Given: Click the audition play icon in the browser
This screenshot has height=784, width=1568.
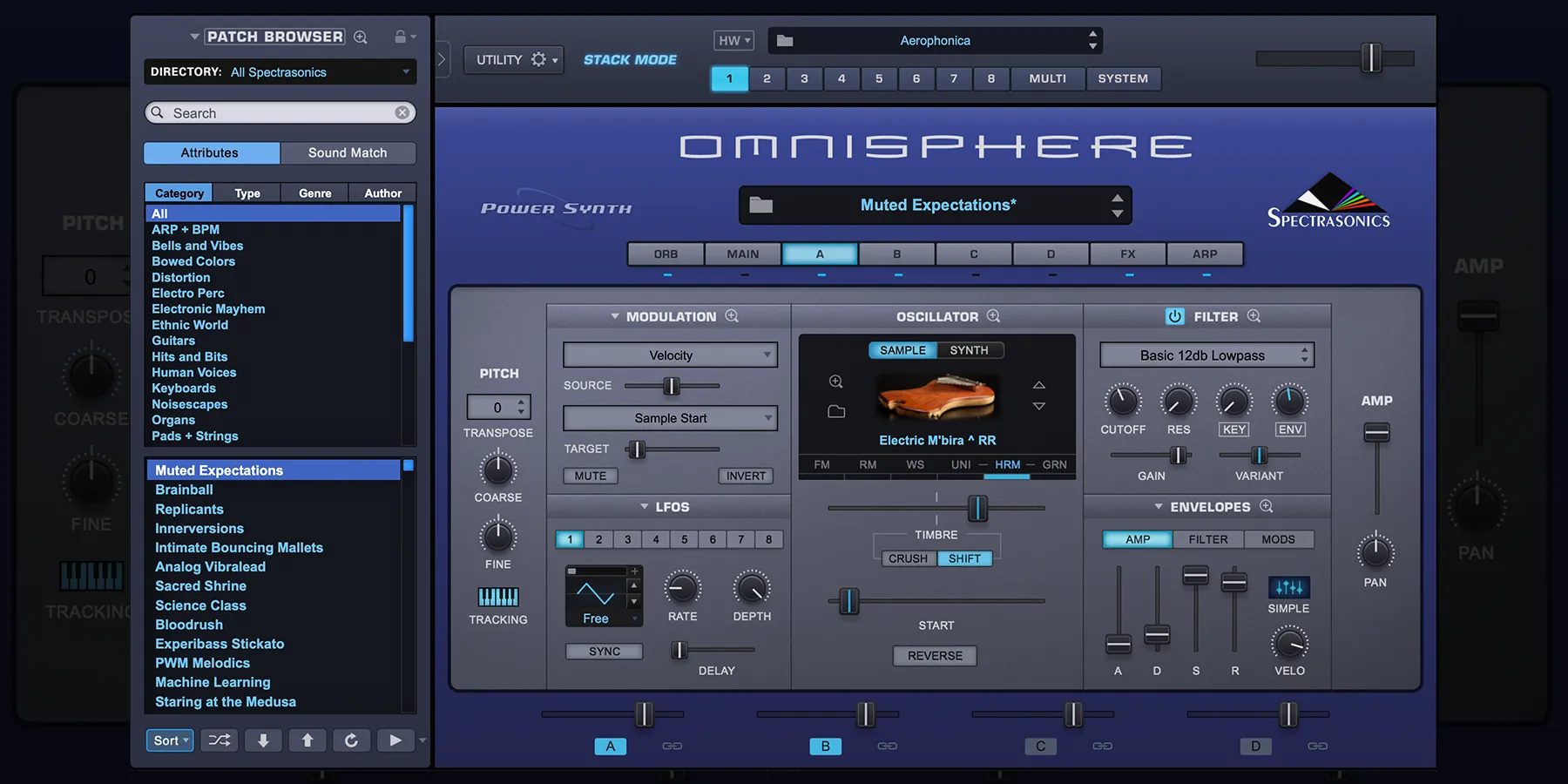Looking at the screenshot, I should pyautogui.click(x=395, y=740).
